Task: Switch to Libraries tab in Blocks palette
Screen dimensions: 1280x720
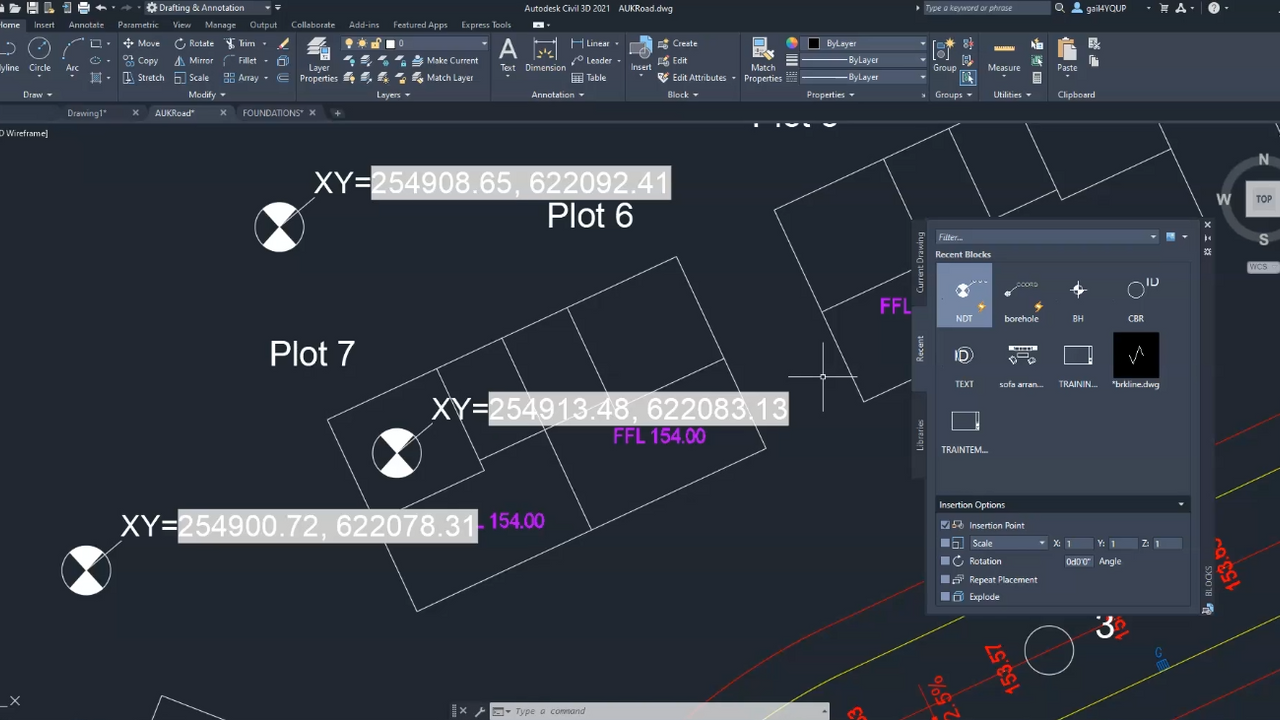Action: point(921,434)
